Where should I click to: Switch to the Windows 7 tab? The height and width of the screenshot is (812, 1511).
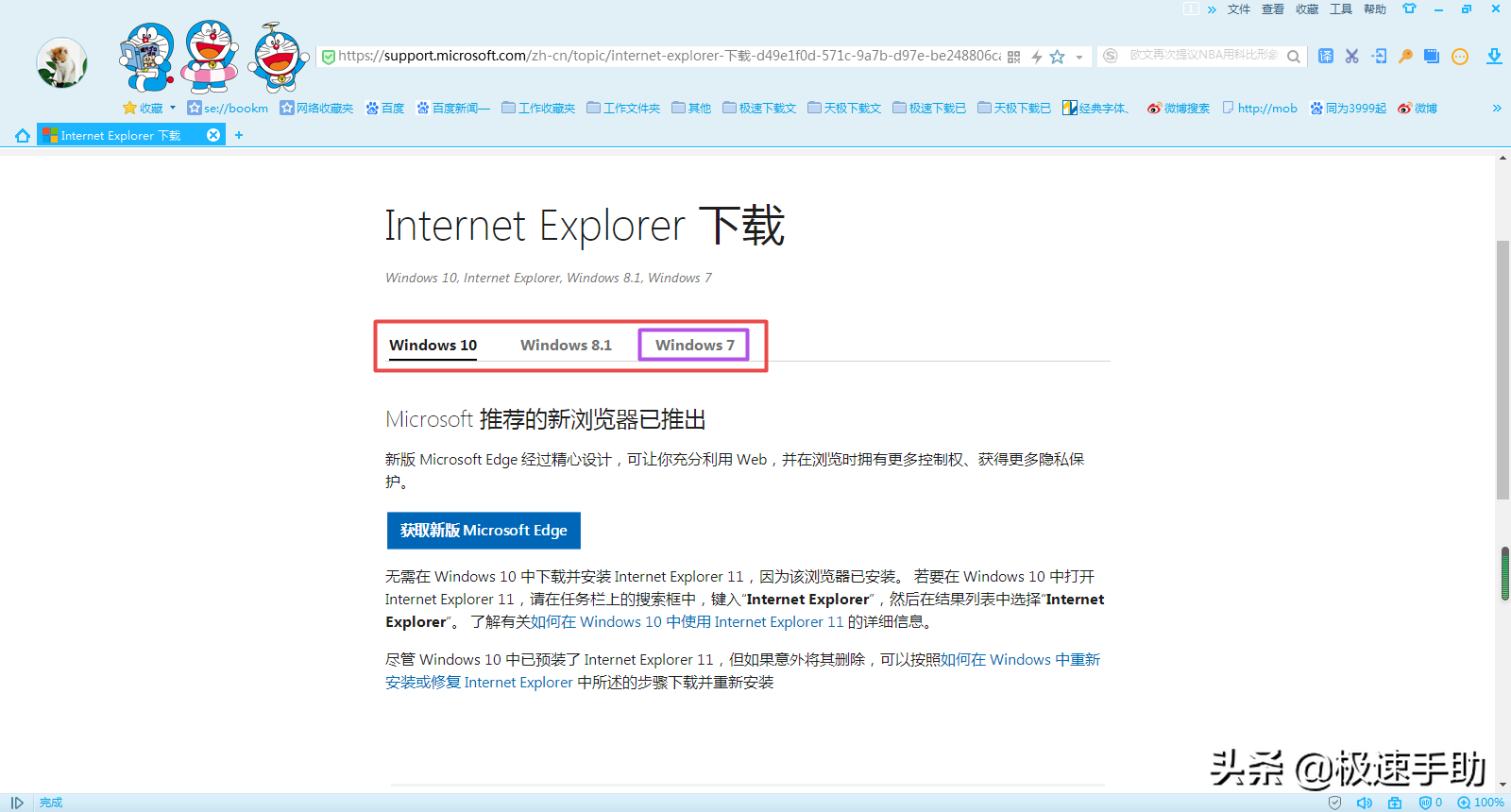pyautogui.click(x=694, y=345)
